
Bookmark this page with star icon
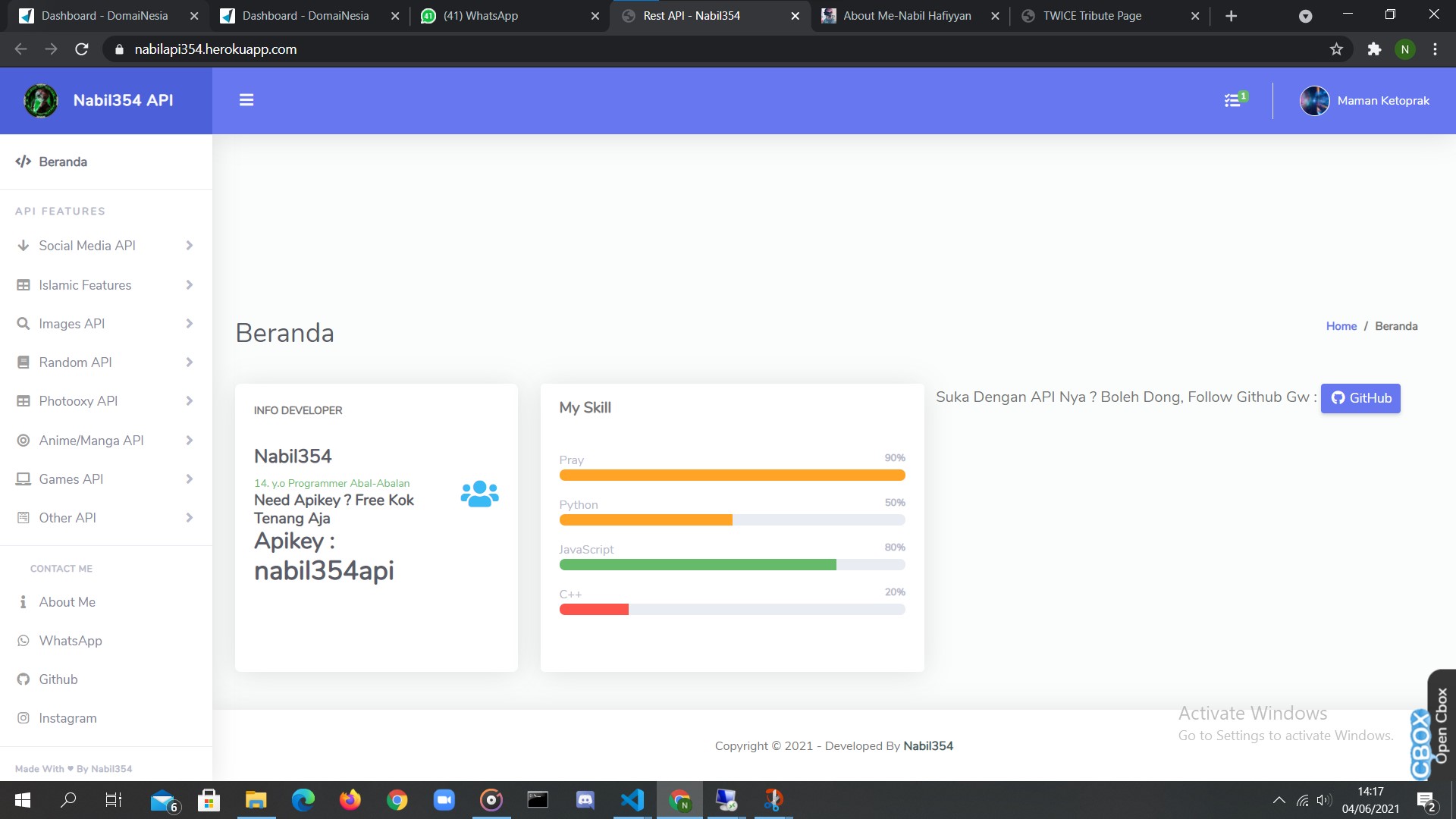[1336, 49]
